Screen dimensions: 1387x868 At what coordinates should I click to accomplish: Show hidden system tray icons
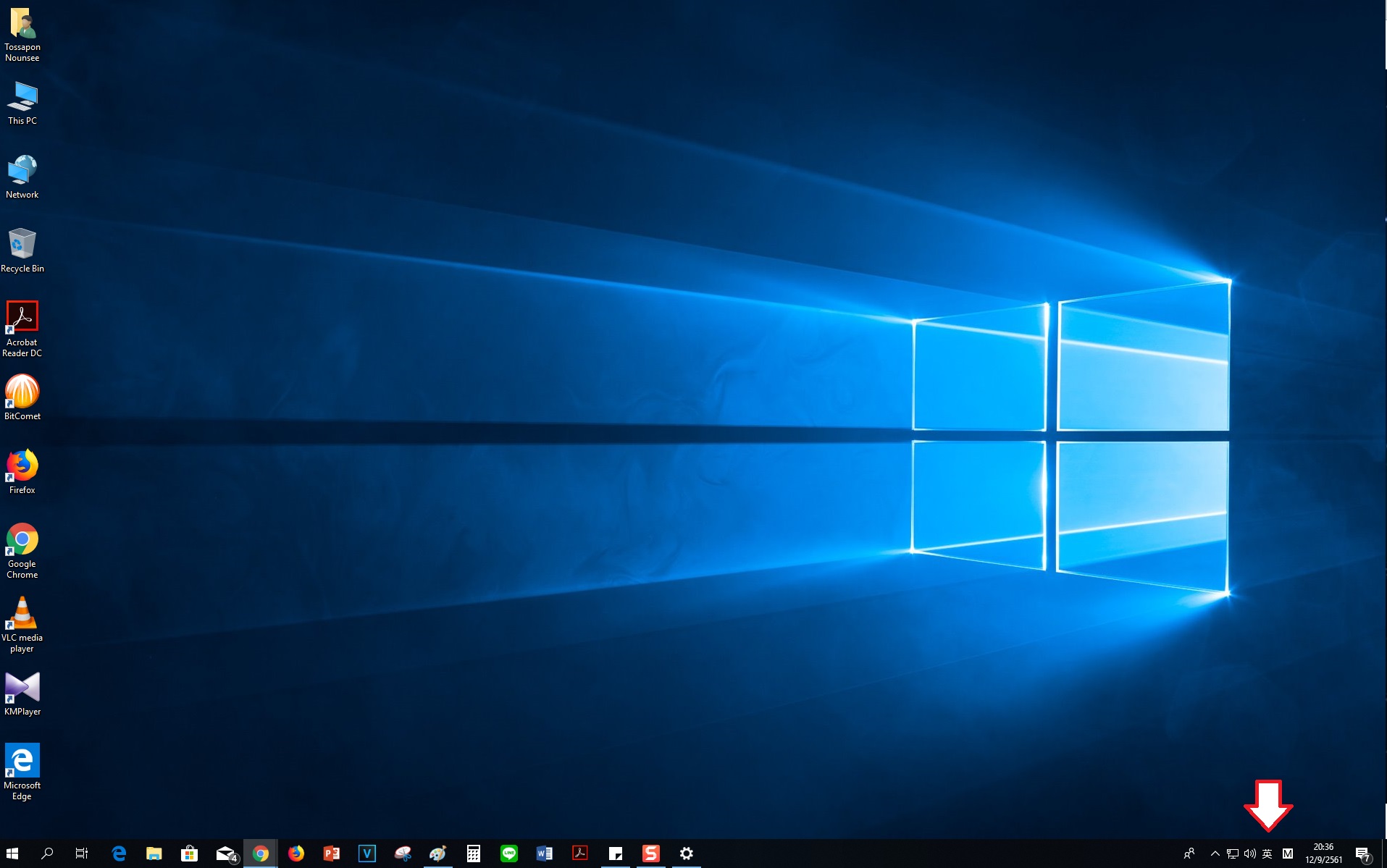tap(1215, 854)
